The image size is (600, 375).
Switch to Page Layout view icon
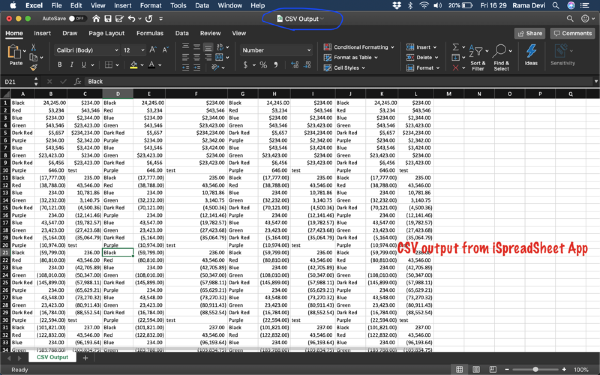coord(476,369)
